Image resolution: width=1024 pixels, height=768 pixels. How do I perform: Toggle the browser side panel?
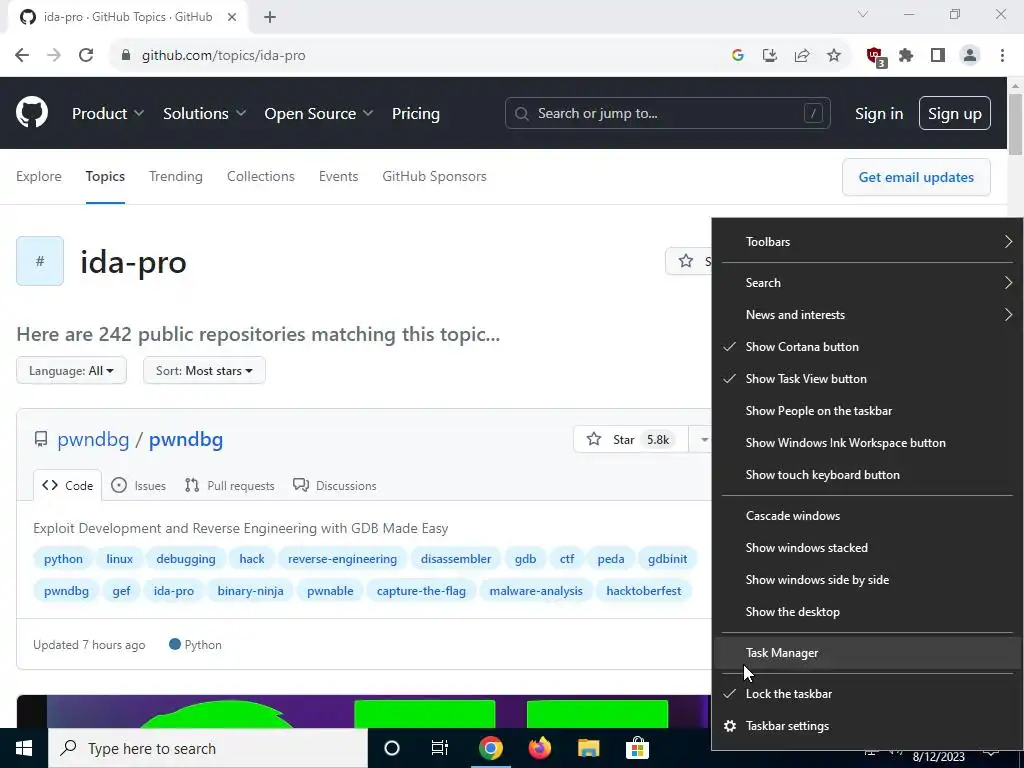(938, 56)
